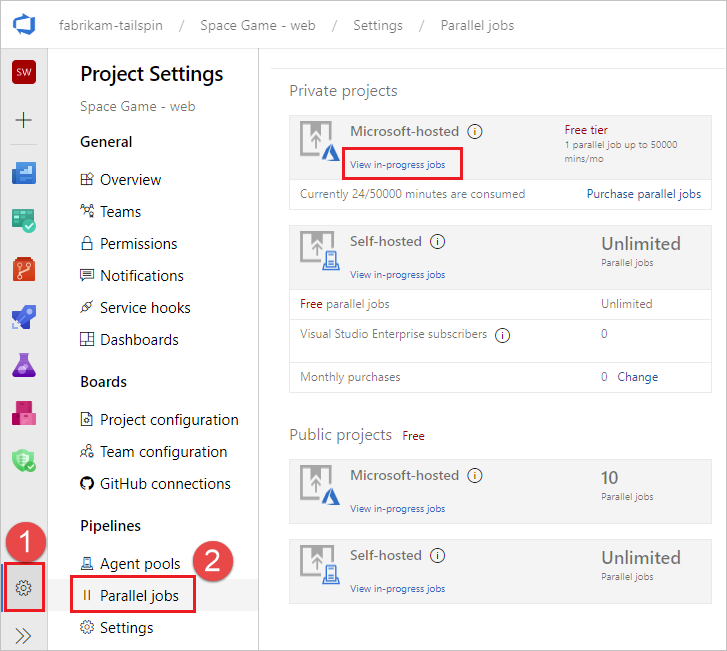Open Agent pools settings page
This screenshot has height=651, width=727.
pyautogui.click(x=140, y=564)
